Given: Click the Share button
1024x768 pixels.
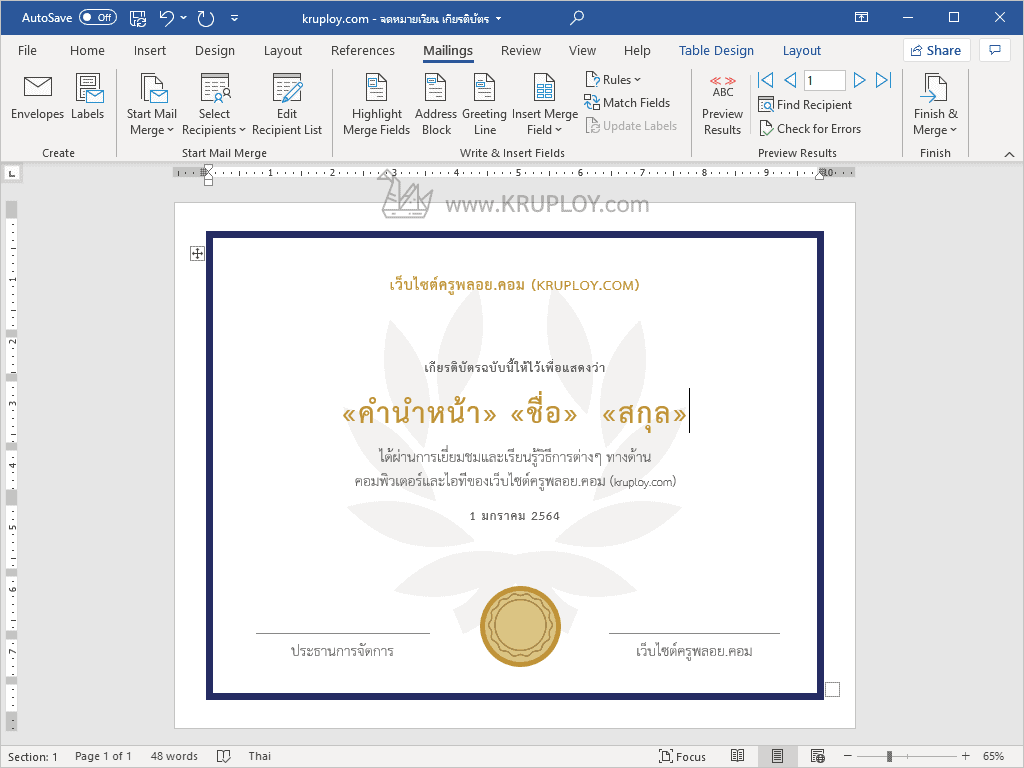Looking at the screenshot, I should pyautogui.click(x=936, y=50).
